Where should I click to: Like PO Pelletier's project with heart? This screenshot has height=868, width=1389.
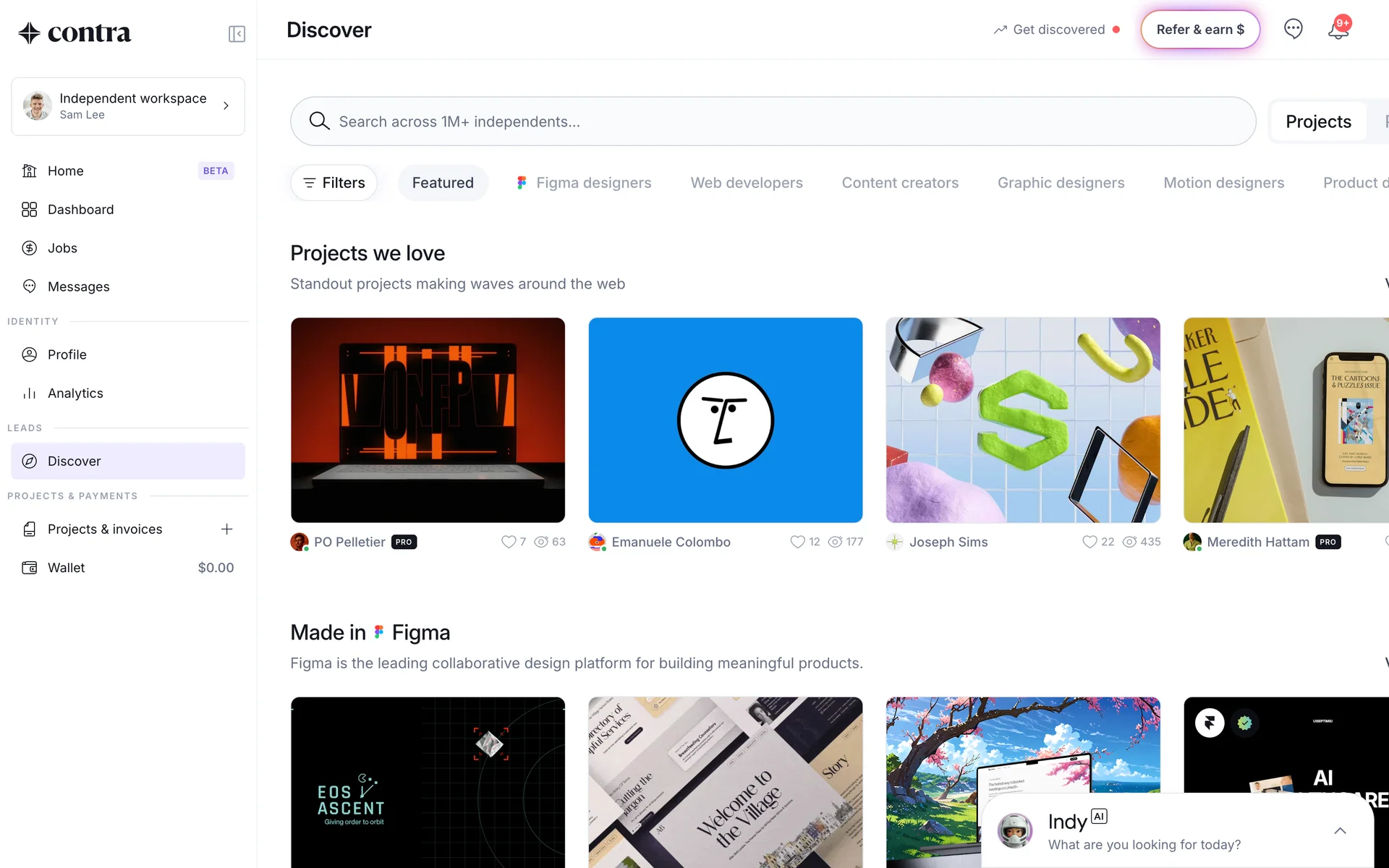pos(509,542)
